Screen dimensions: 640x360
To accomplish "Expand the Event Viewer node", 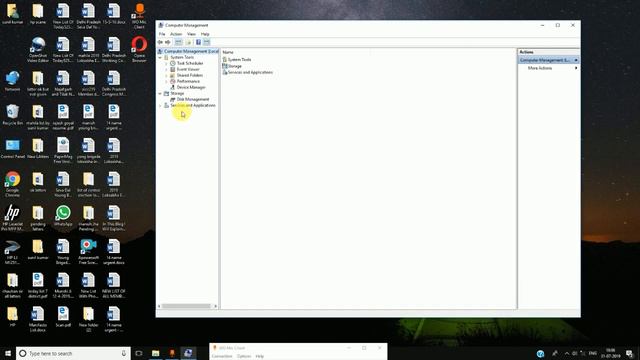I will (166, 69).
